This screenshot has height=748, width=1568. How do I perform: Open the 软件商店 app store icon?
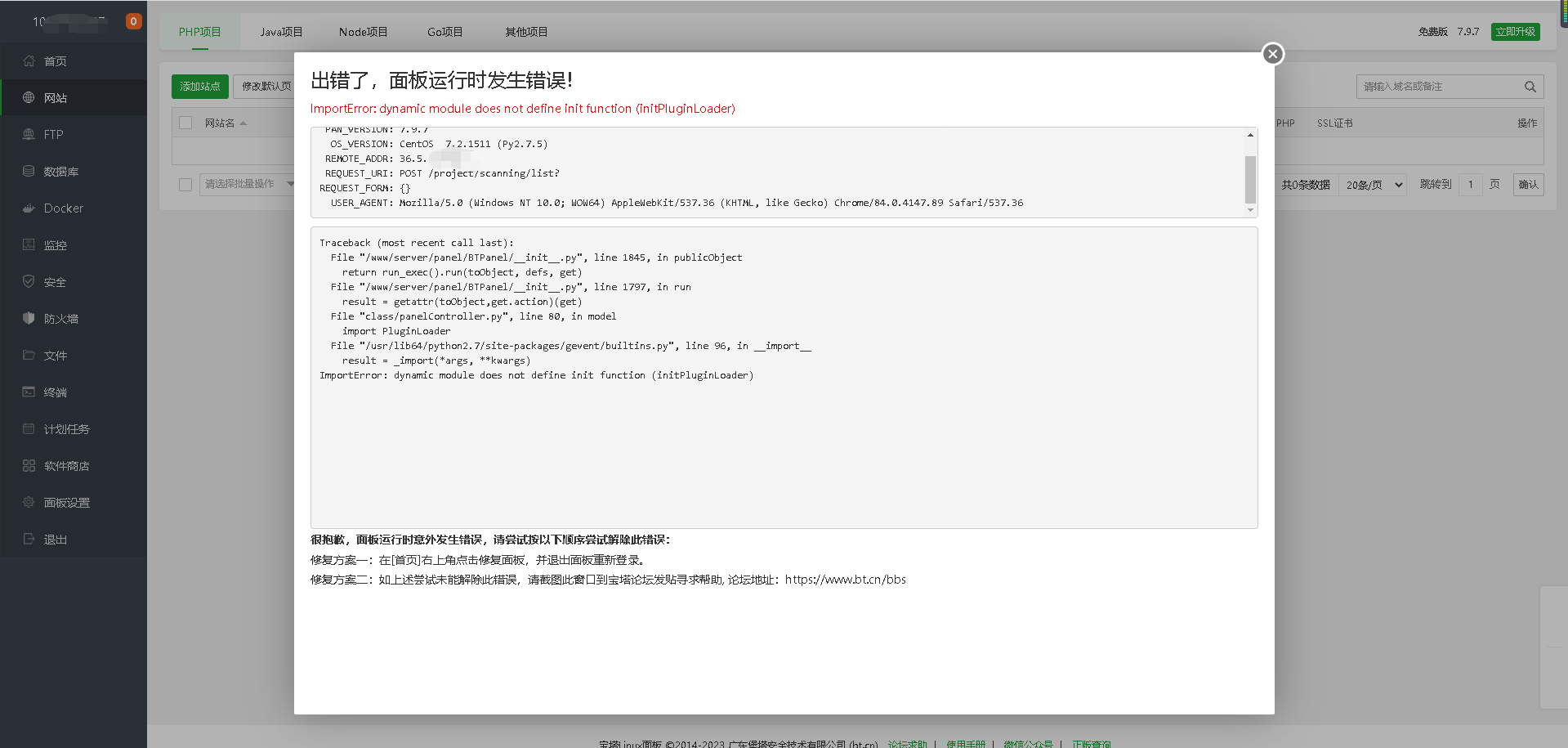pos(29,465)
